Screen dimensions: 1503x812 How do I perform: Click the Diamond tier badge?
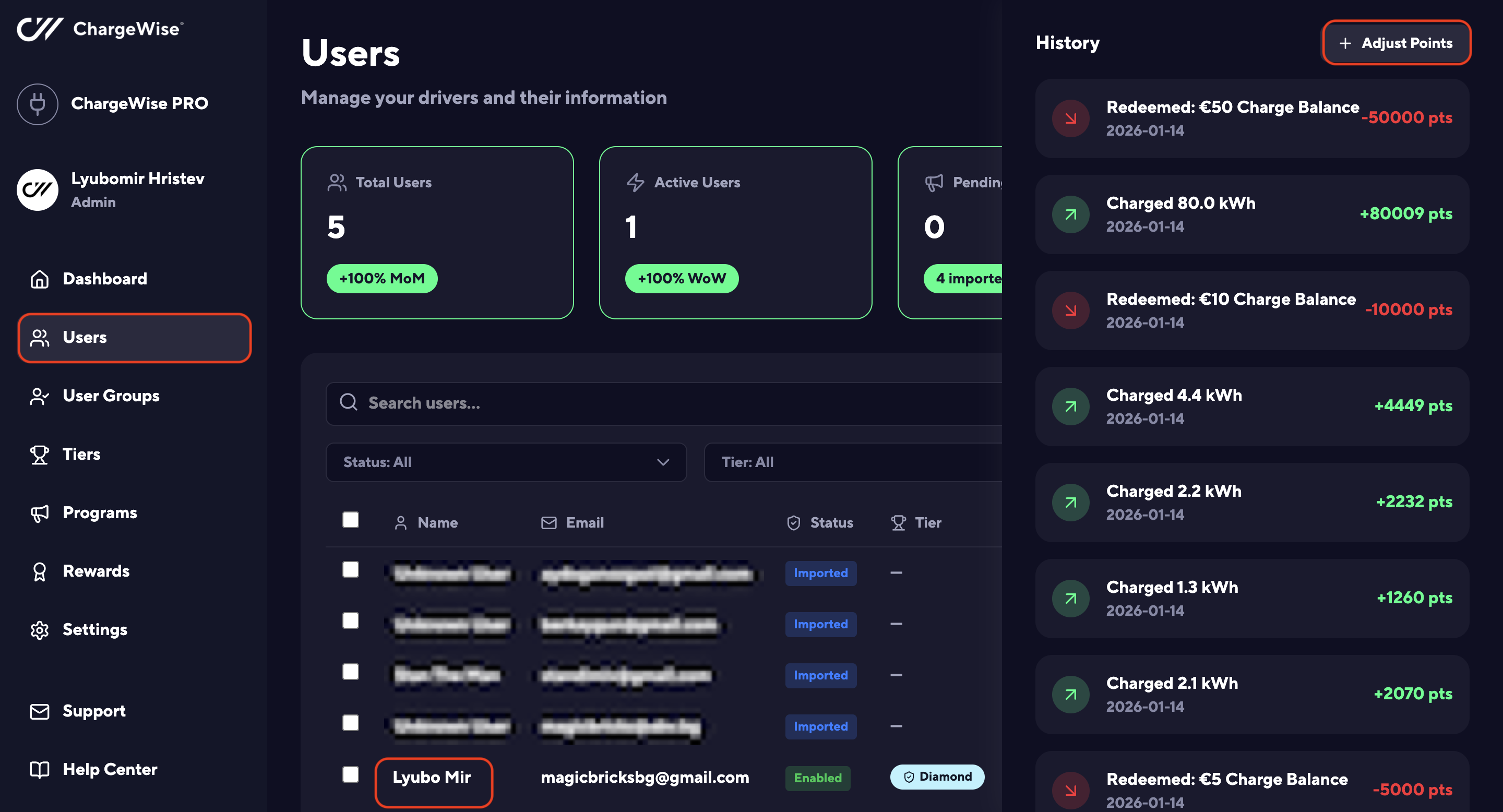pyautogui.click(x=937, y=777)
